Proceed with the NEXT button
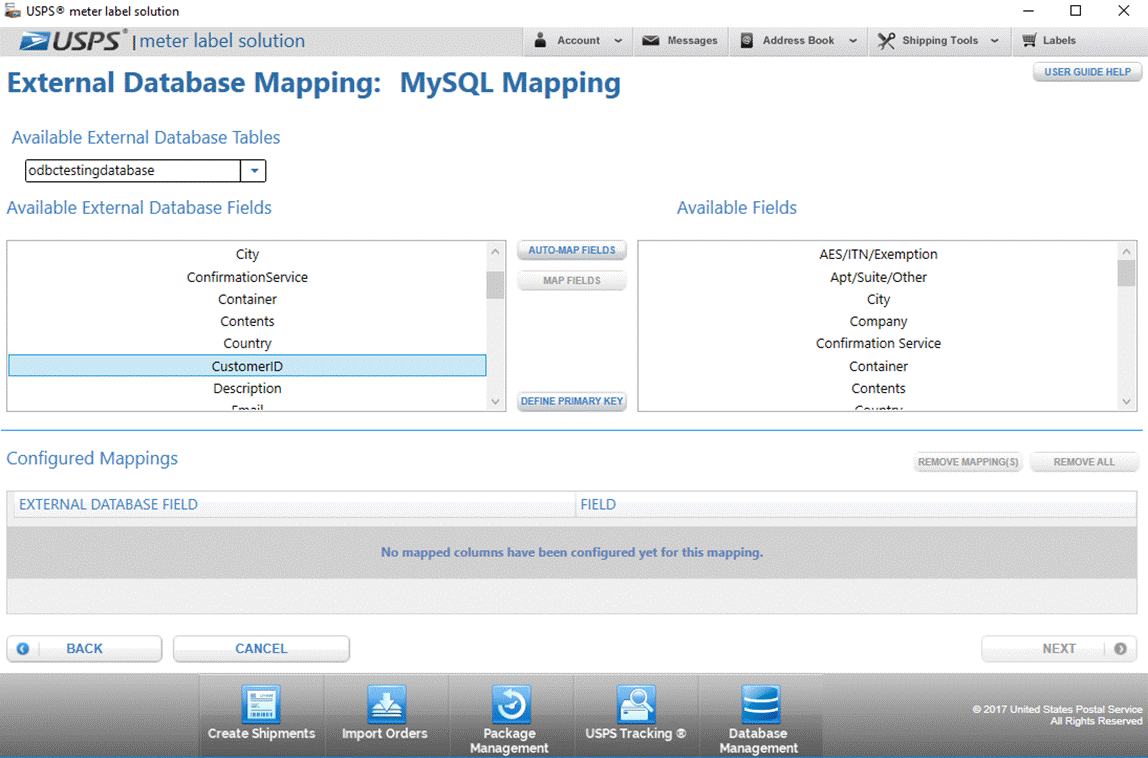1148x758 pixels. click(x=1059, y=649)
